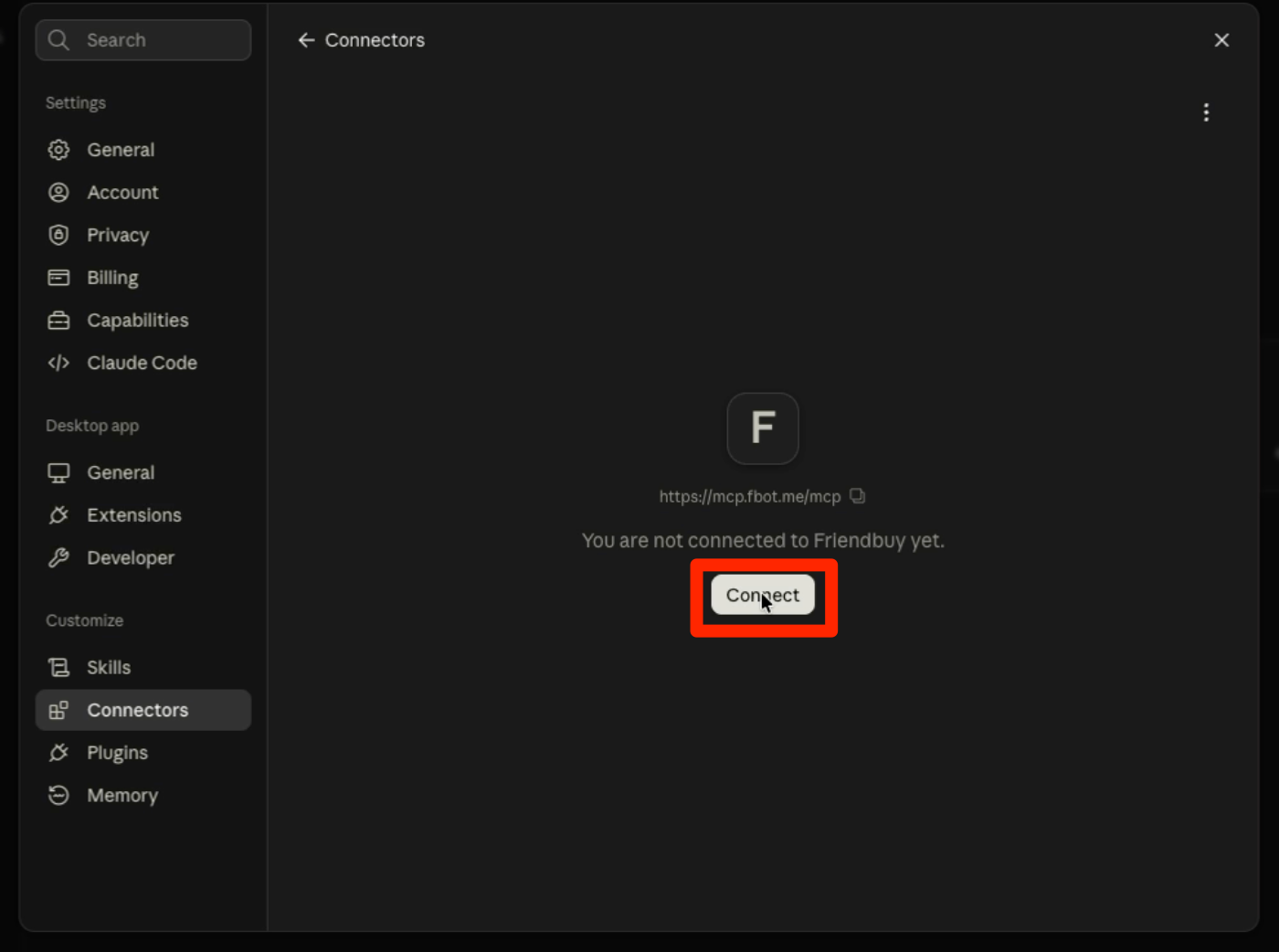Click the 'Desktop app' section heading
Viewport: 1279px width, 952px height.
pos(92,426)
